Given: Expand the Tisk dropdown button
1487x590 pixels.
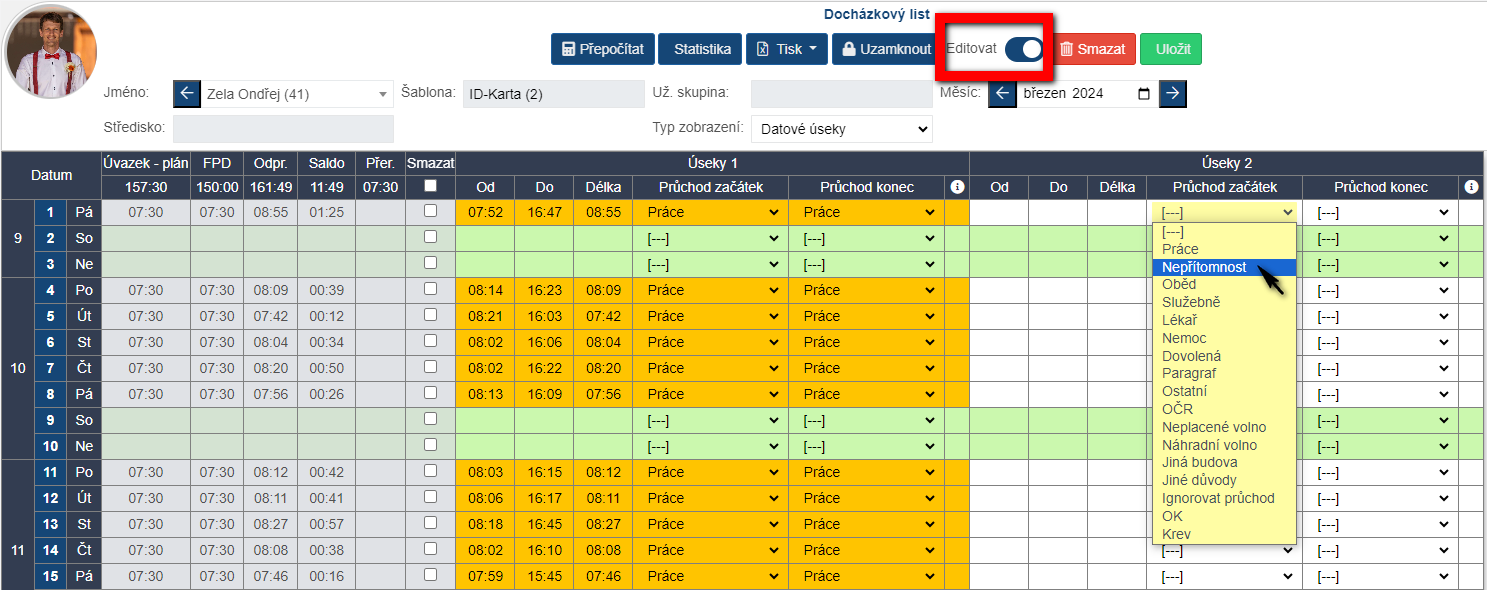Looking at the screenshot, I should coord(786,49).
